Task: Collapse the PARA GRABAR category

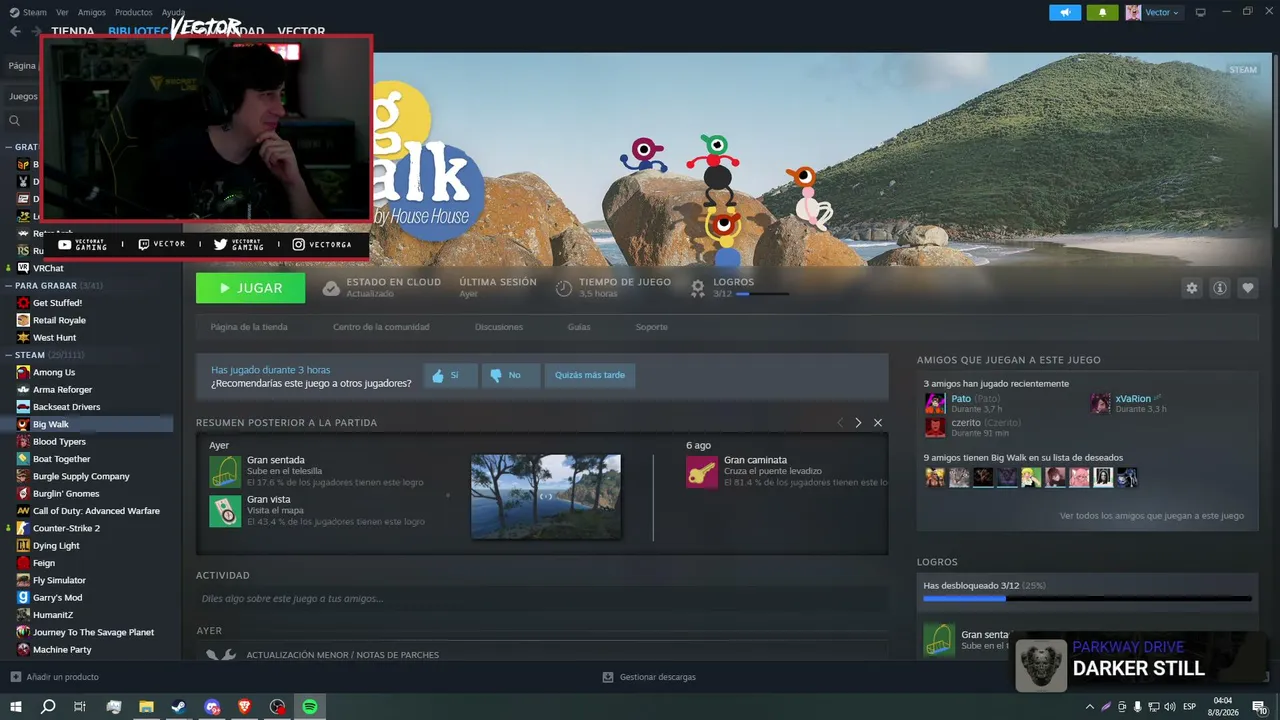Action: coord(9,285)
